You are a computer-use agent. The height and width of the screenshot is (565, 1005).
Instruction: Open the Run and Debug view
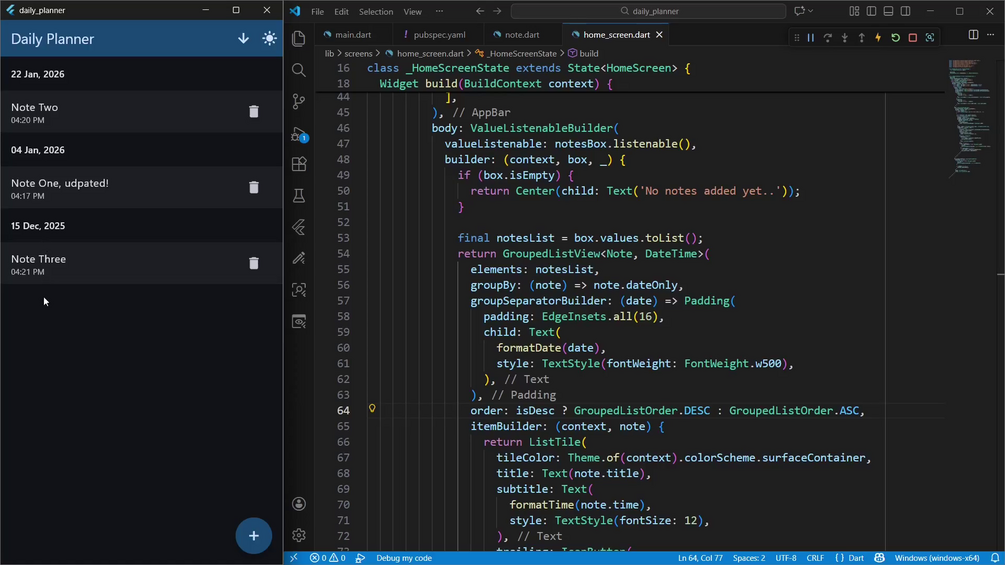pyautogui.click(x=299, y=133)
